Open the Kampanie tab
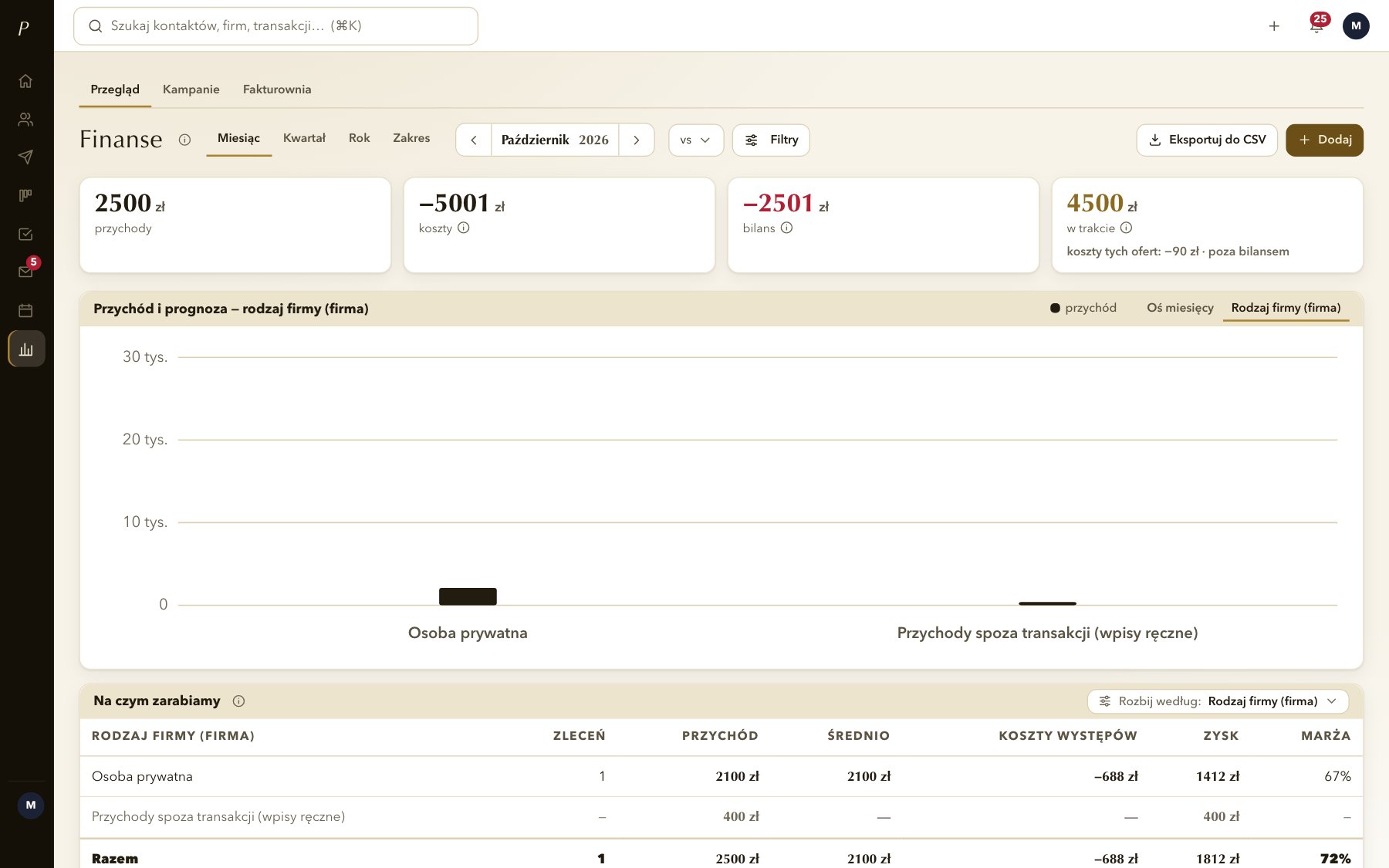This screenshot has height=868, width=1389. pyautogui.click(x=191, y=90)
